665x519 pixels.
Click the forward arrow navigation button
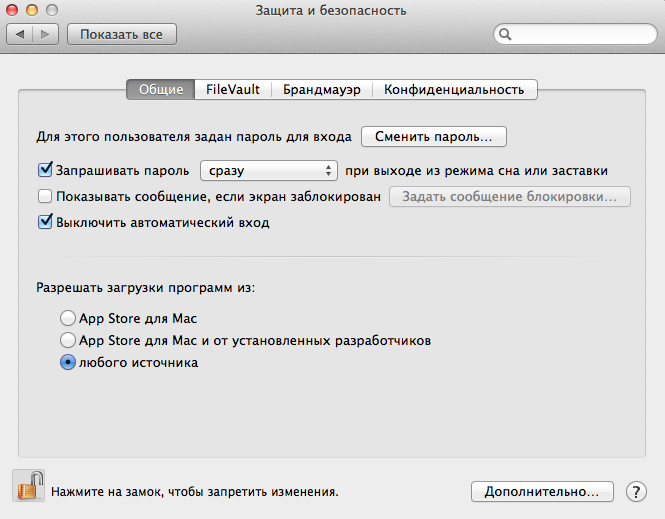45,34
